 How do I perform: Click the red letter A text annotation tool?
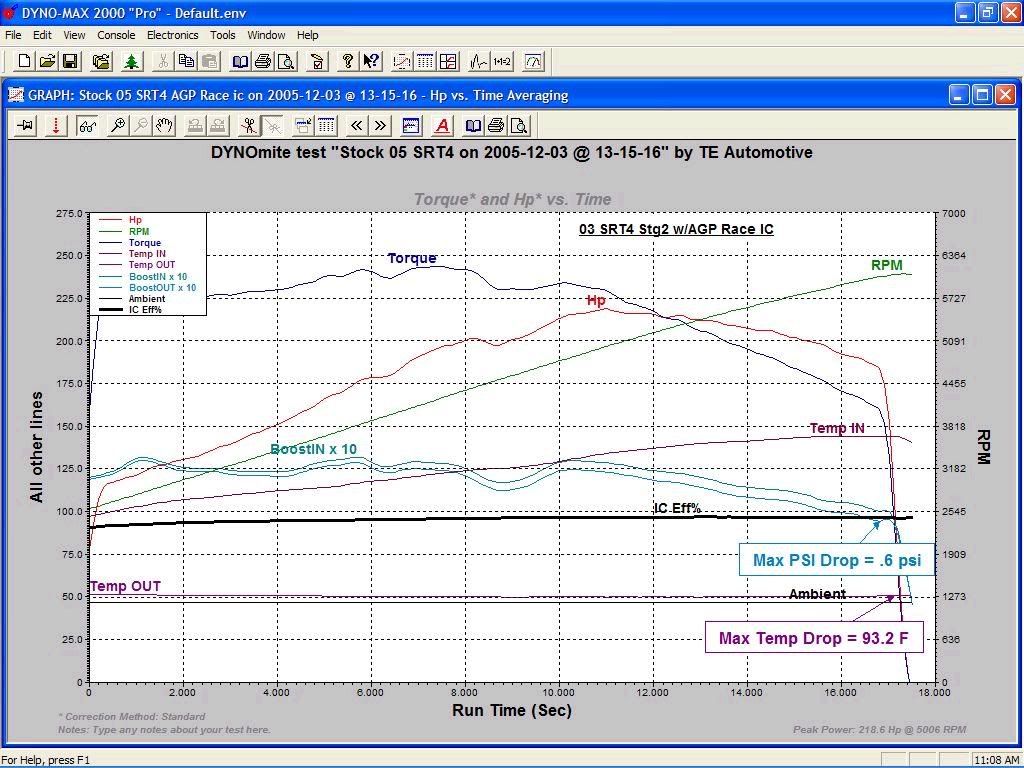[442, 125]
